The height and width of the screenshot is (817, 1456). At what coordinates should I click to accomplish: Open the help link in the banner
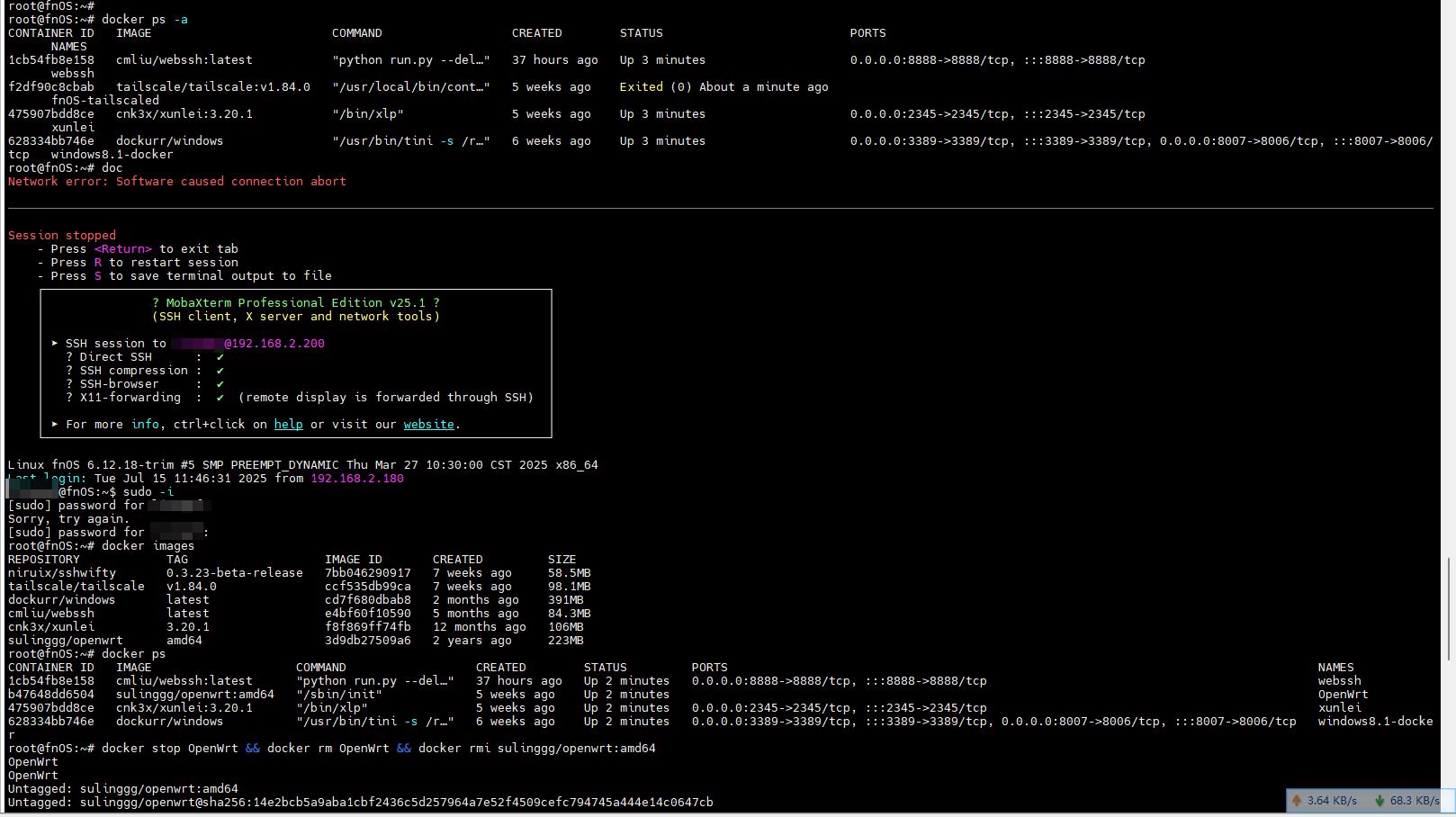click(288, 425)
